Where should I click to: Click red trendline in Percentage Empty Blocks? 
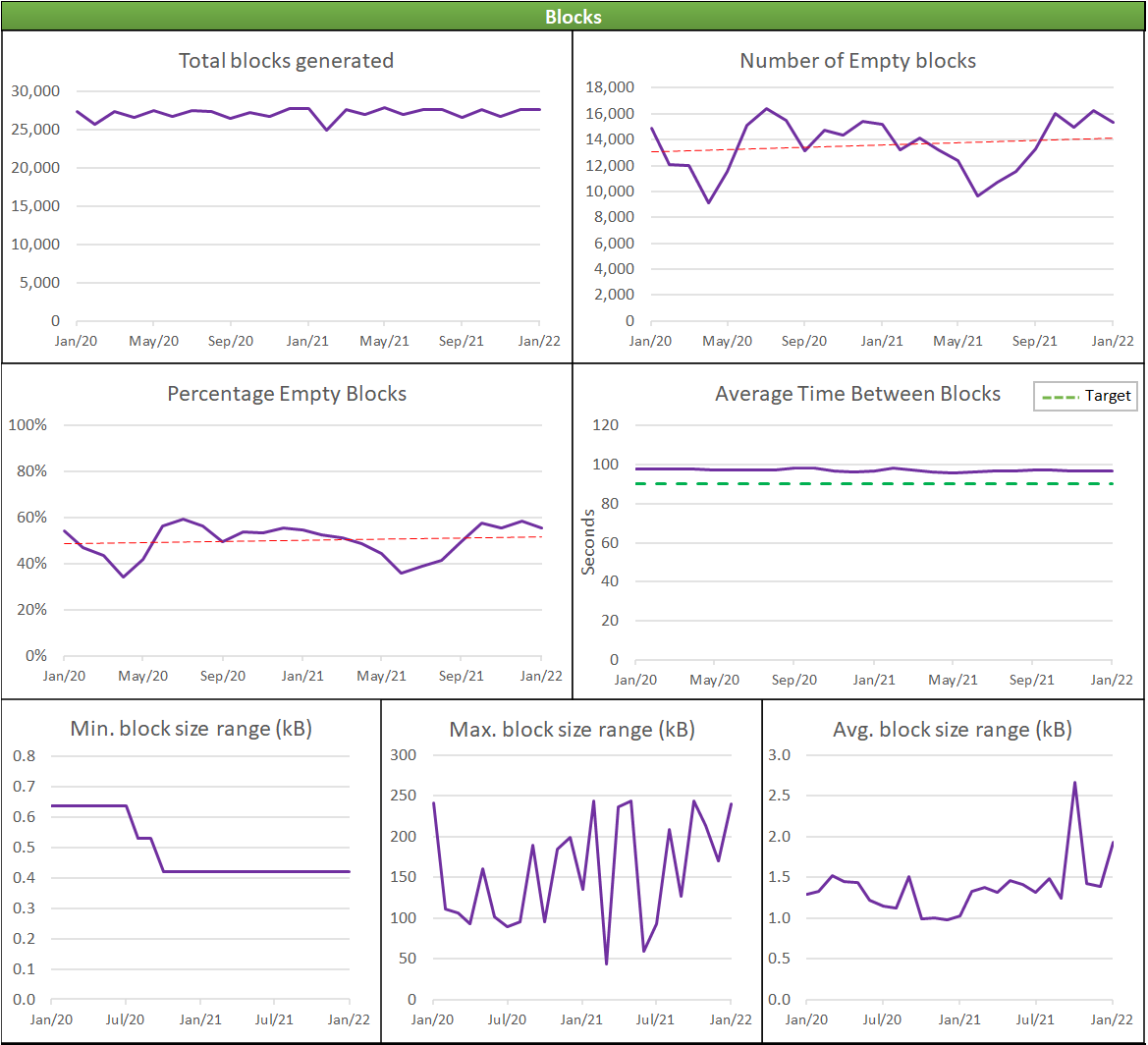(302, 540)
